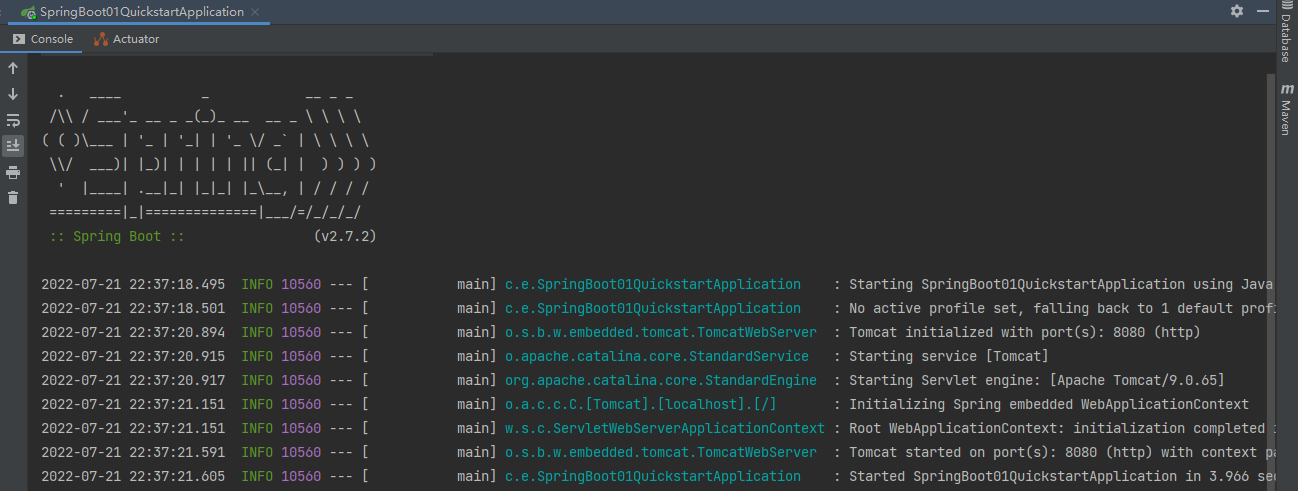Click 'Tomcat started on port(s): 8080' message

[1063, 452]
